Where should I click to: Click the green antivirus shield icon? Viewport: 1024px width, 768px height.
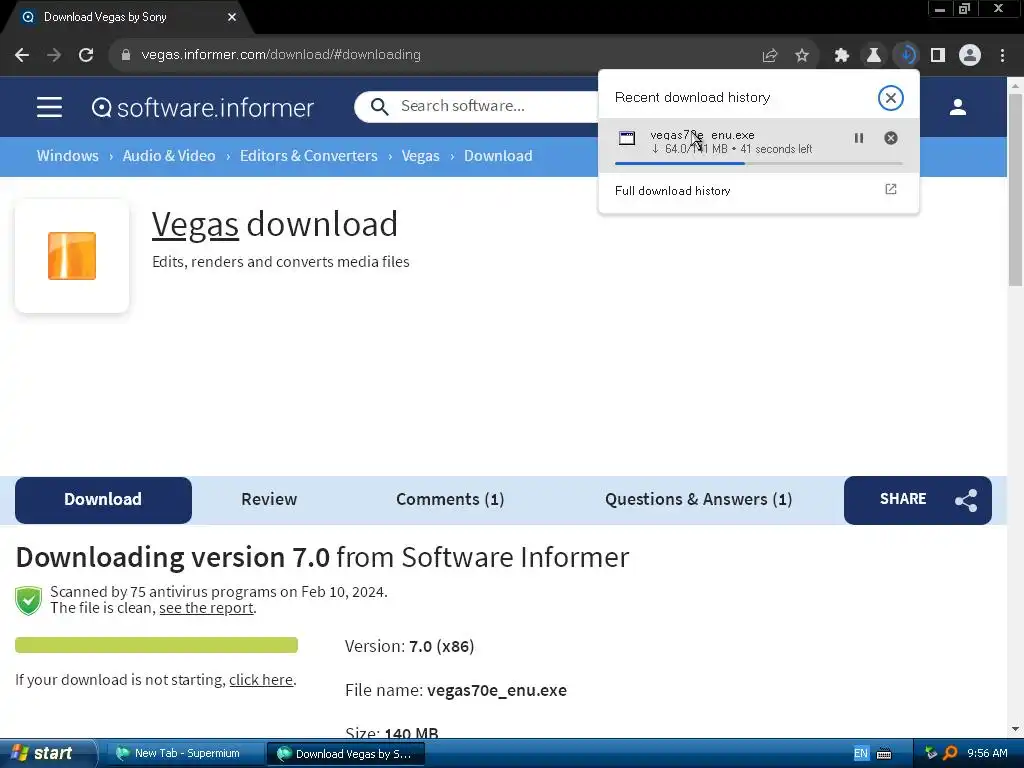pos(28,601)
